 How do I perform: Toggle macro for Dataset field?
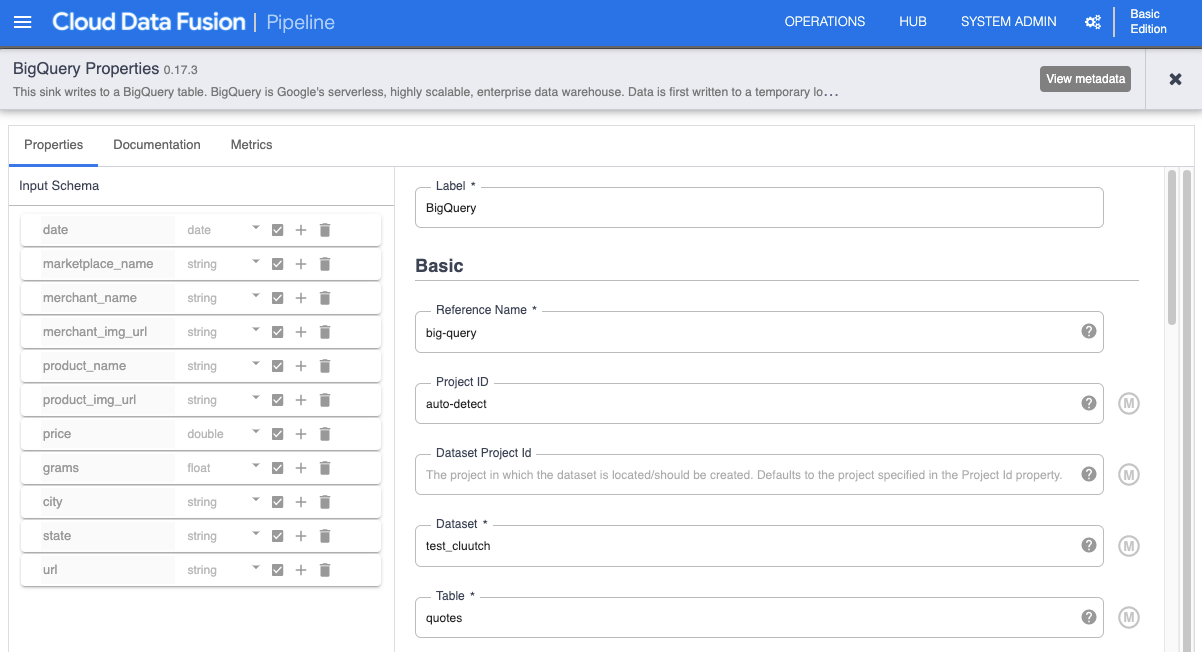1129,546
